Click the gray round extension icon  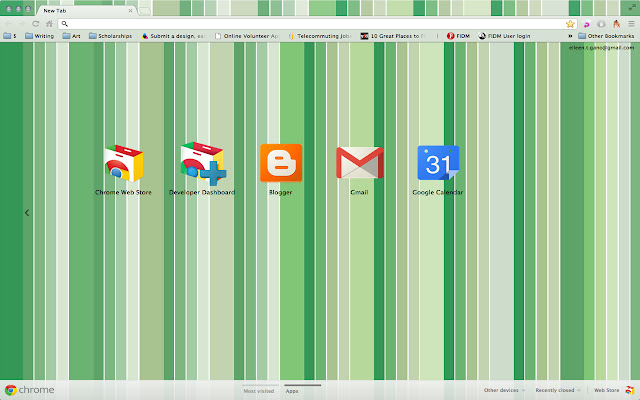(601, 24)
